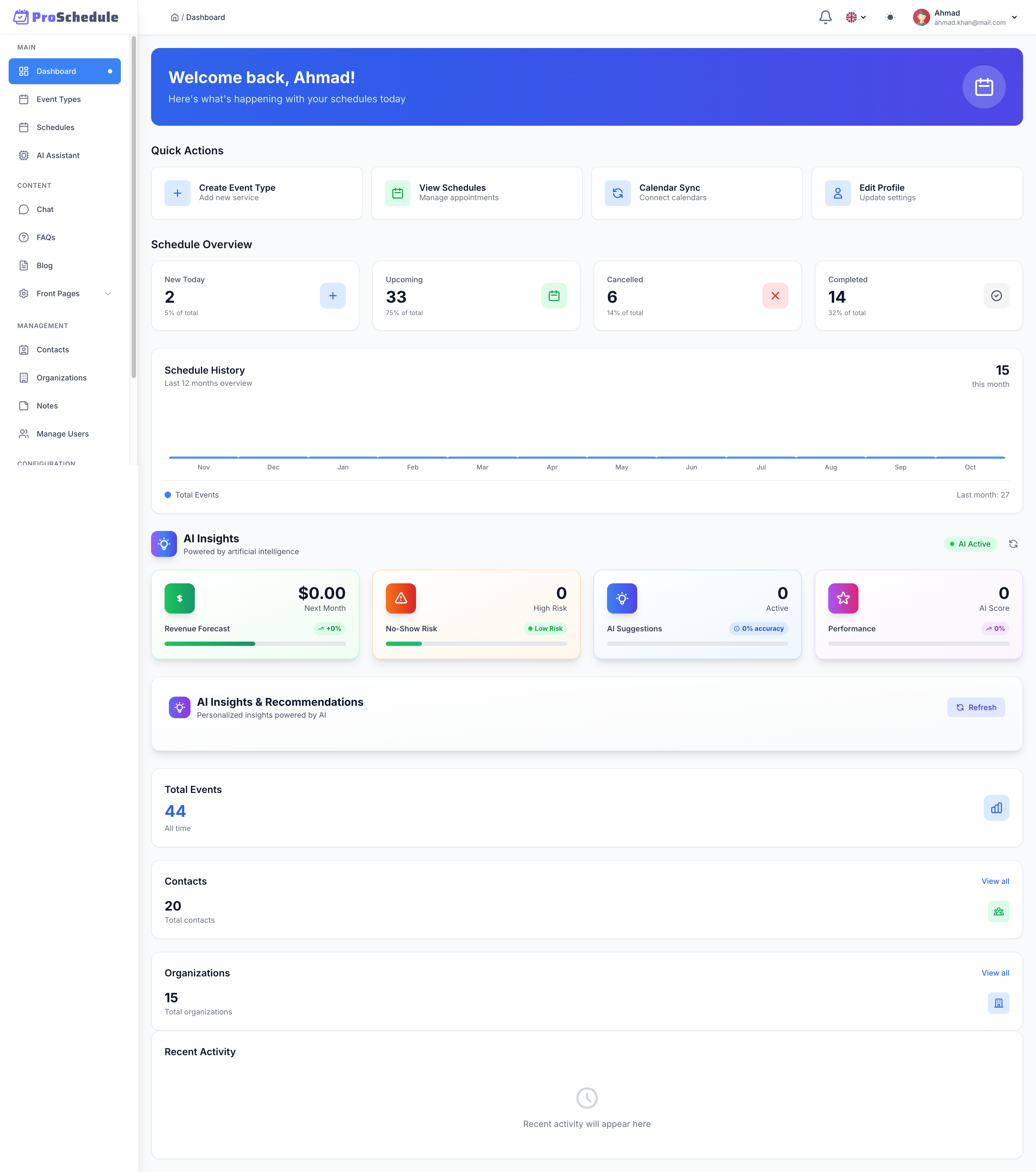Image resolution: width=1036 pixels, height=1172 pixels.
Task: Open the language flag dropdown
Action: point(856,17)
